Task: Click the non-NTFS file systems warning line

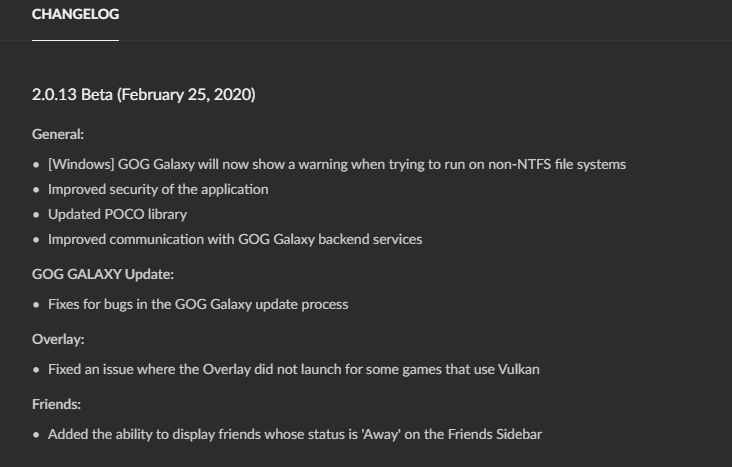Action: pos(336,164)
